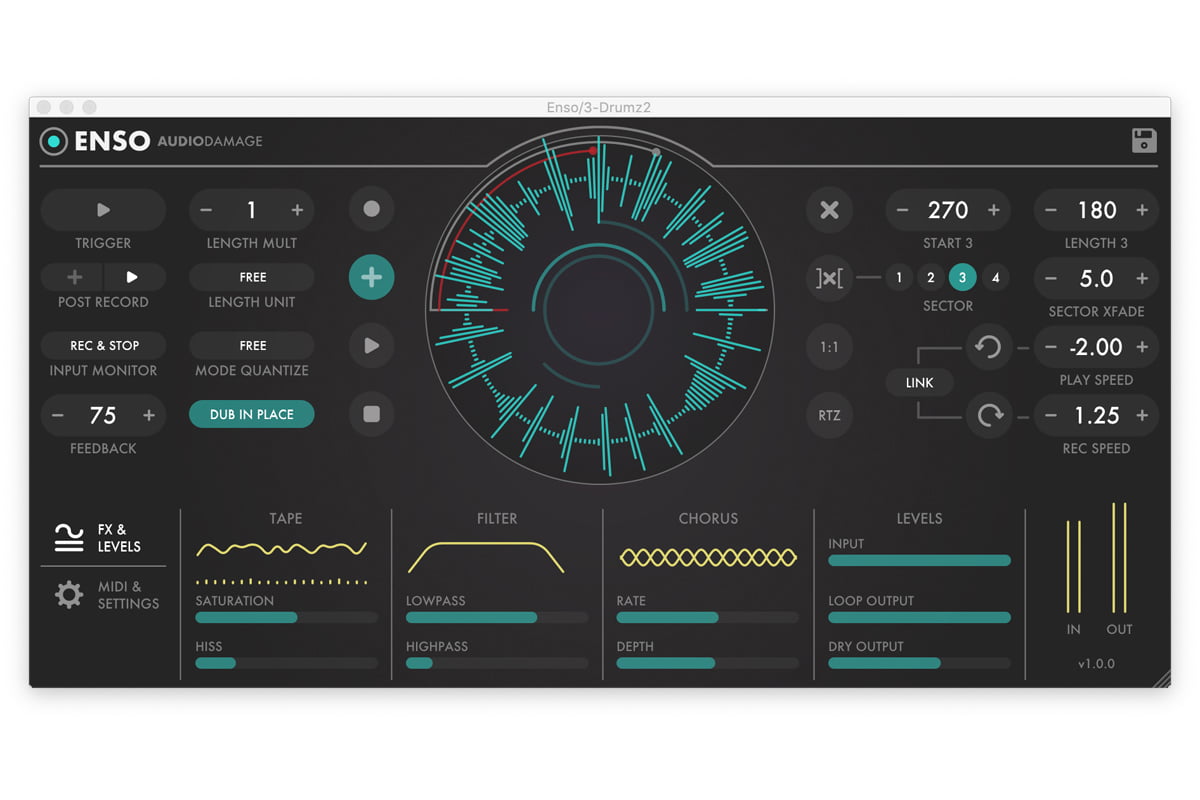Click the chorus waveform display
The image size is (1200, 800).
708,557
